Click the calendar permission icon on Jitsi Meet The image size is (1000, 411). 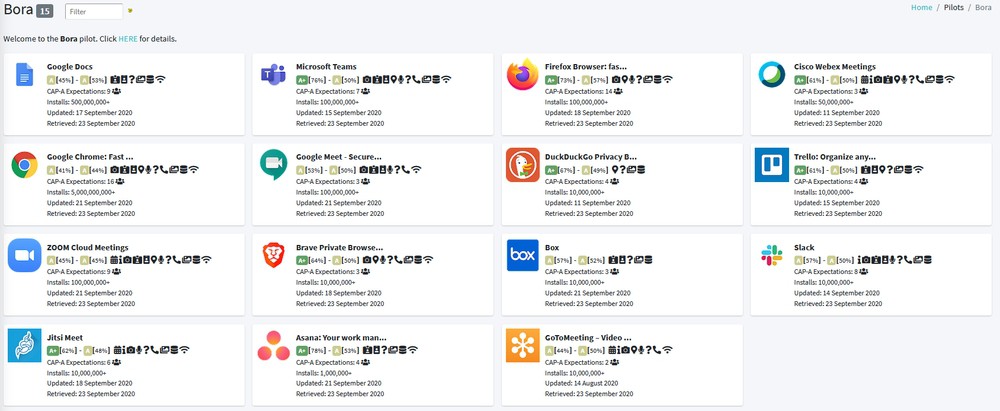[x=117, y=350]
